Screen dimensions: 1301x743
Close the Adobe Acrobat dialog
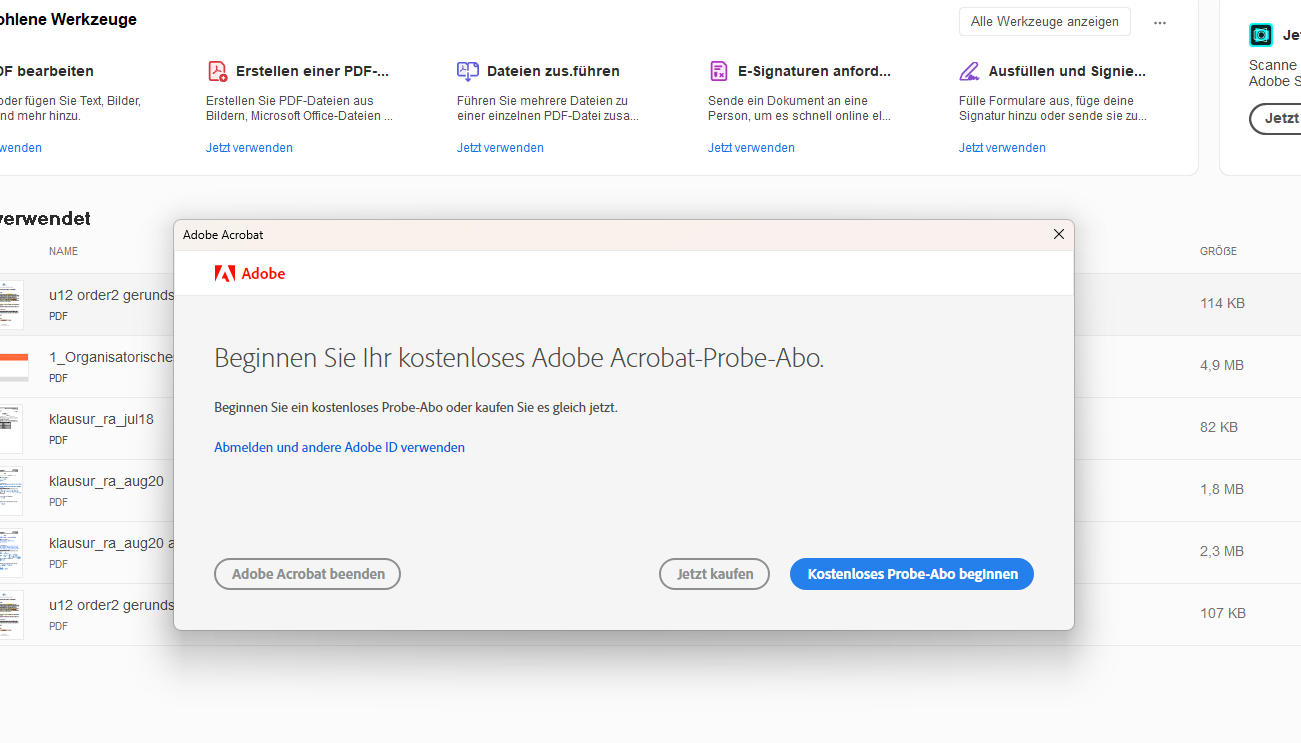1059,234
